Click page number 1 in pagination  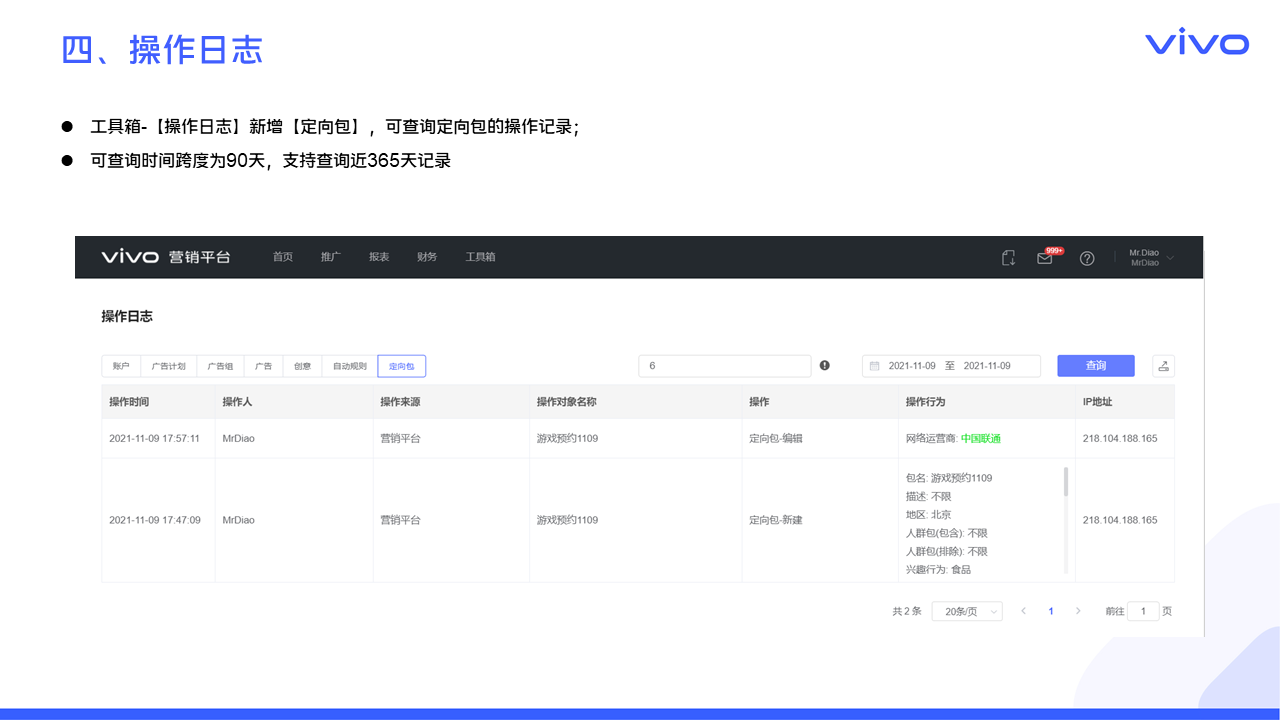click(1051, 611)
